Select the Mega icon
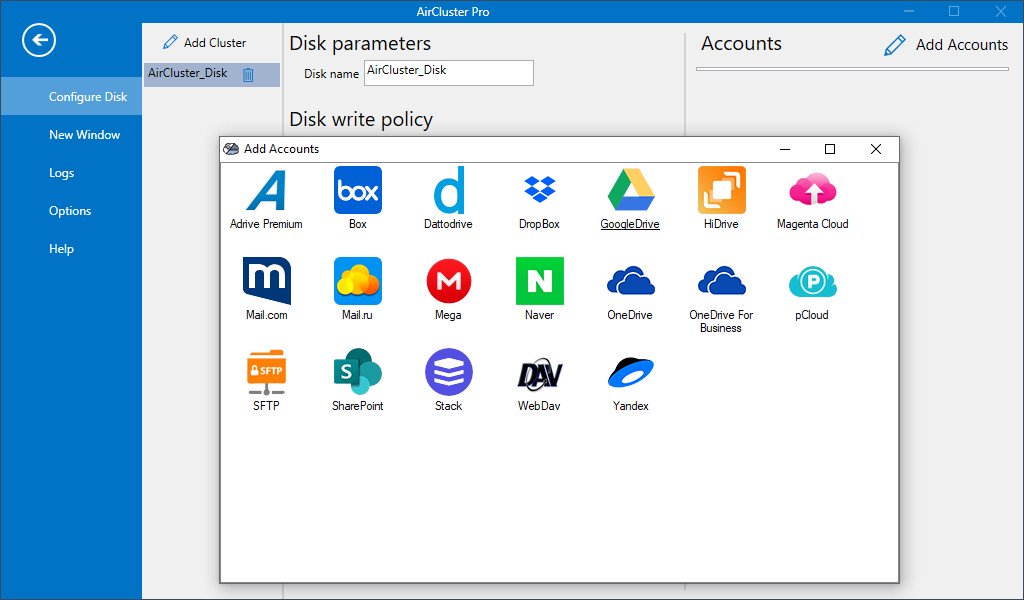Viewport: 1024px width, 600px height. click(x=449, y=281)
